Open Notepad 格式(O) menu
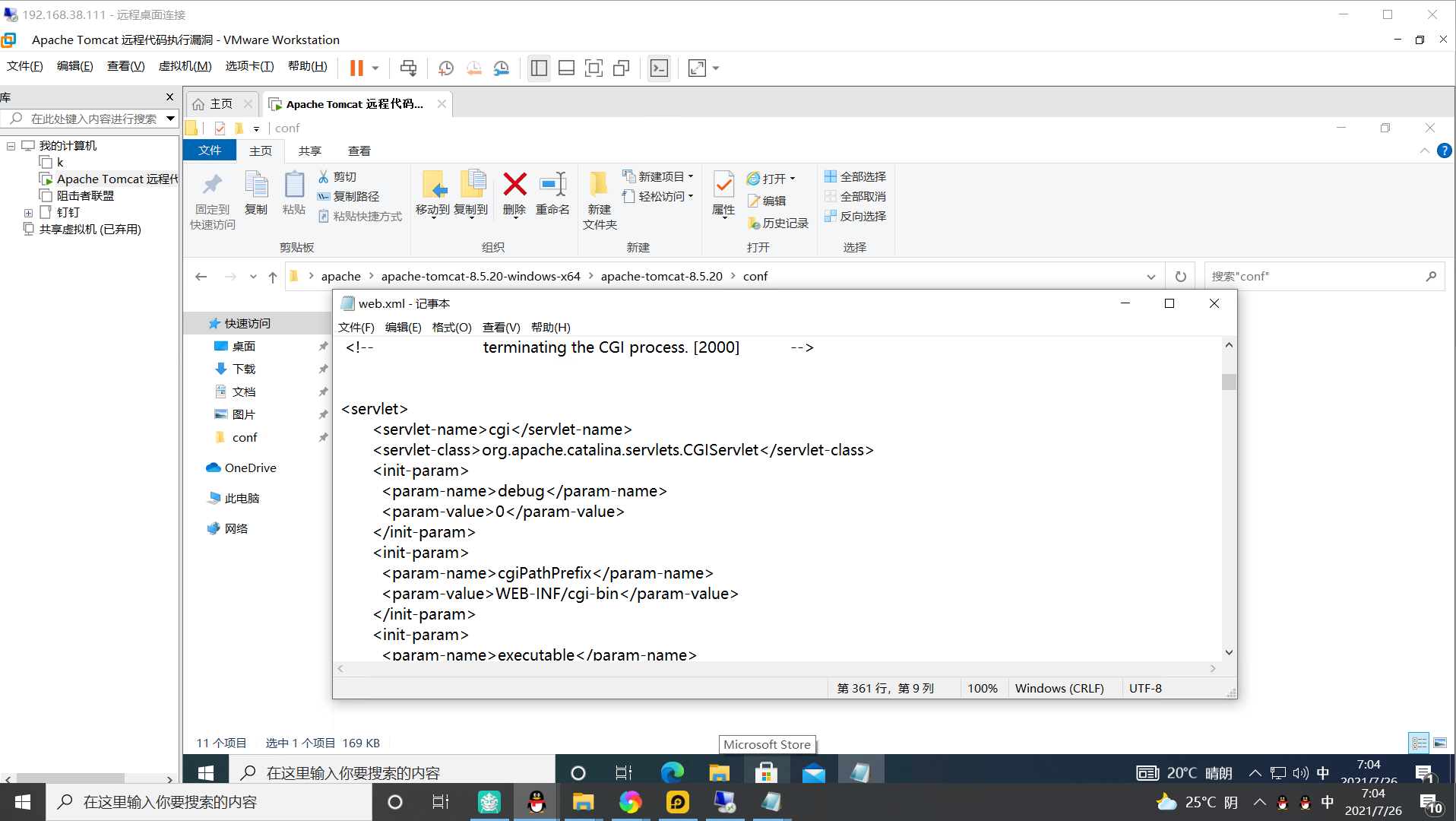This screenshot has height=821, width=1456. [x=451, y=327]
